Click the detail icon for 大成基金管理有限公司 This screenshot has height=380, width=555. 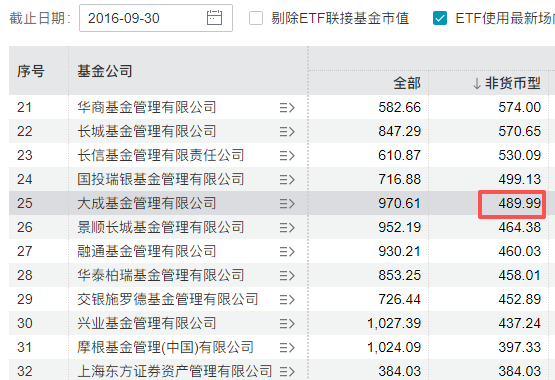pyautogui.click(x=287, y=203)
